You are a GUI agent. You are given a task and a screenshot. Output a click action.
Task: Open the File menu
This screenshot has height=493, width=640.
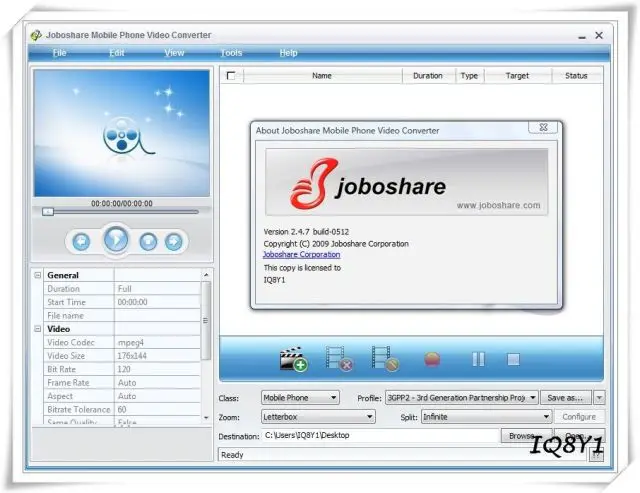(60, 53)
